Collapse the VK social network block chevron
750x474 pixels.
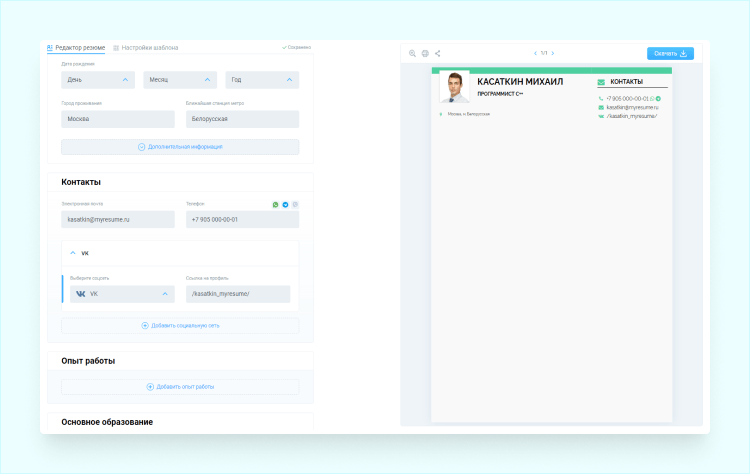(x=73, y=253)
